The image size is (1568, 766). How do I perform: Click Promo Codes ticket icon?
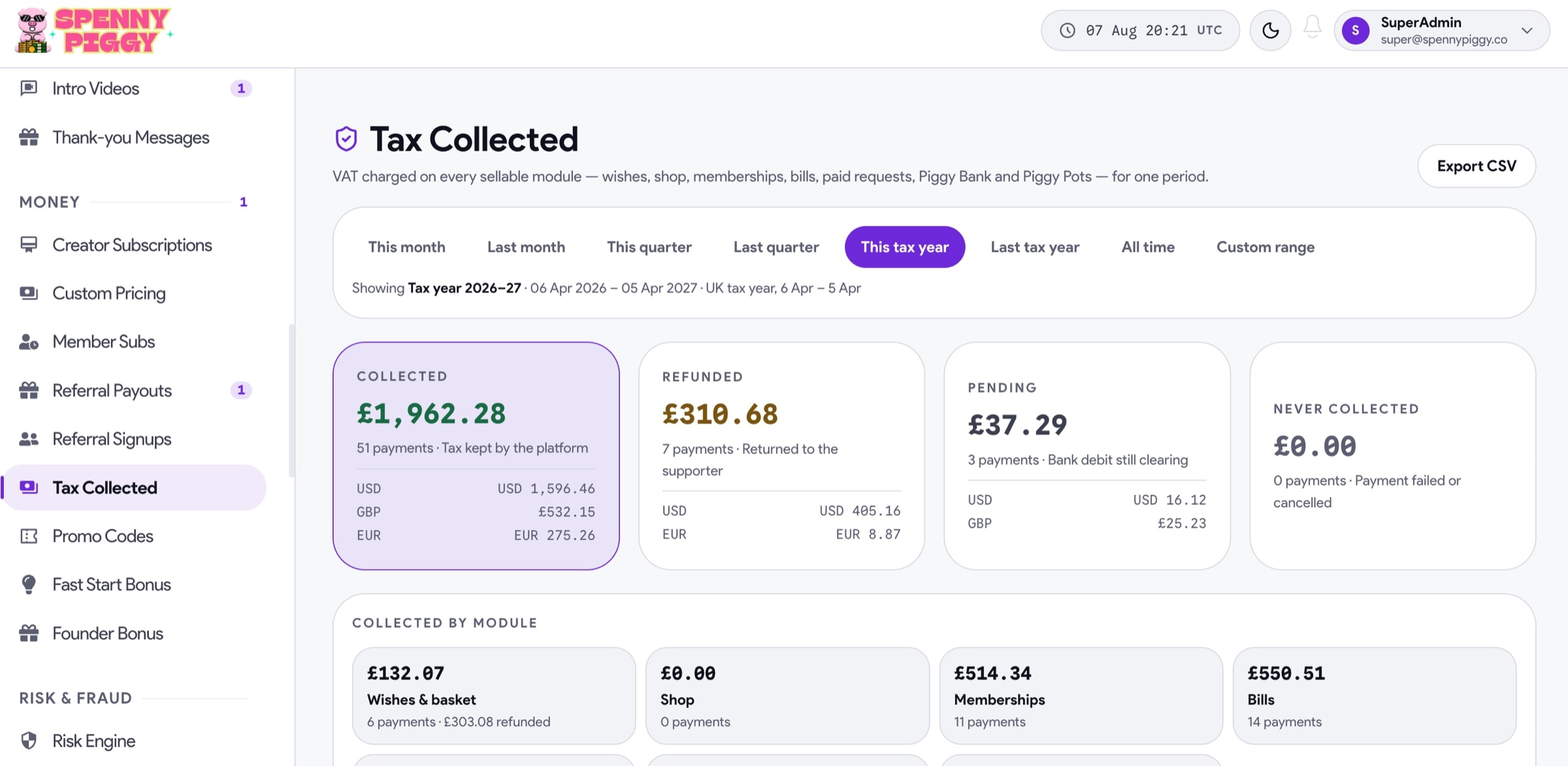[29, 536]
